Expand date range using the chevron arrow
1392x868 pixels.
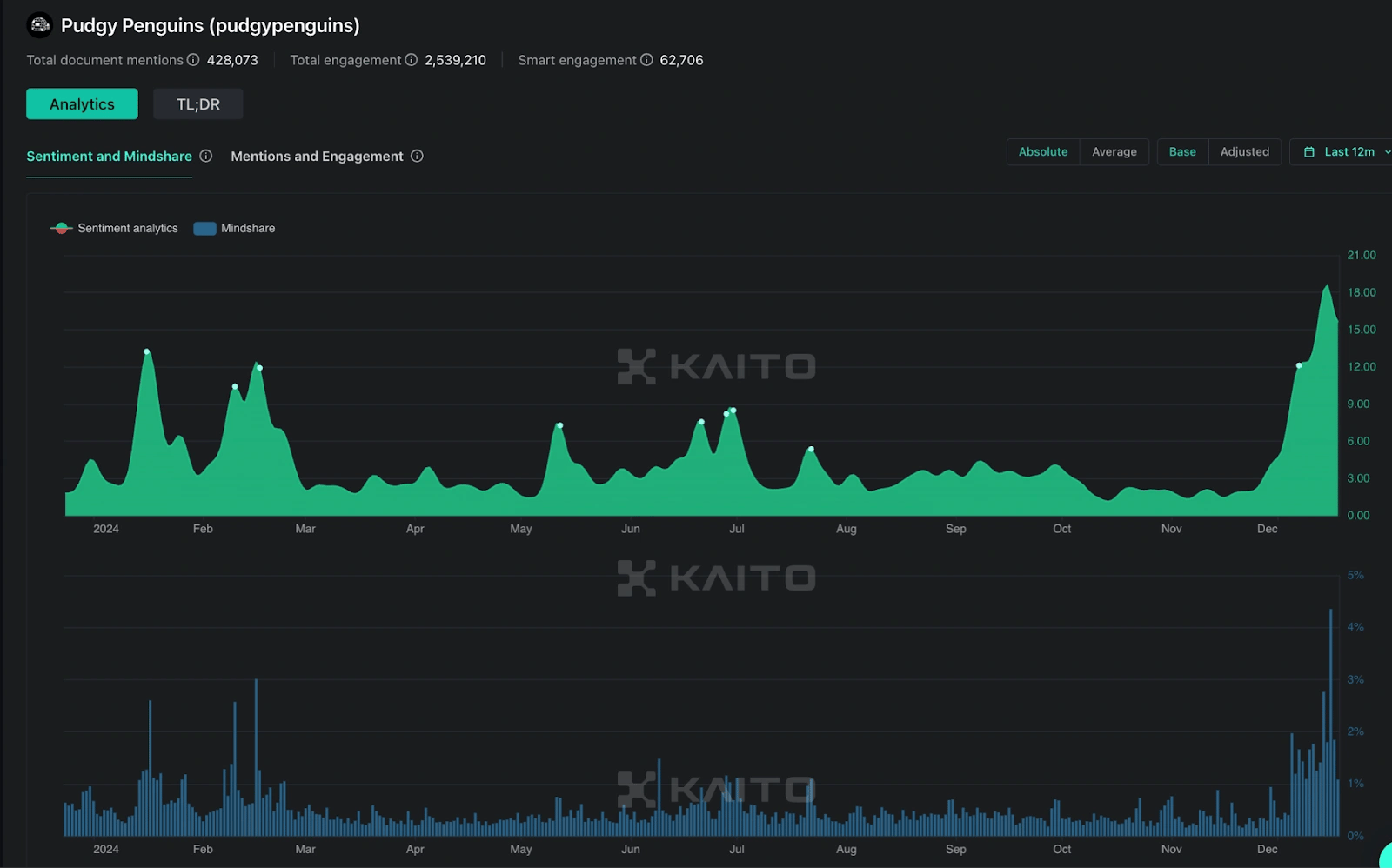point(1387,152)
